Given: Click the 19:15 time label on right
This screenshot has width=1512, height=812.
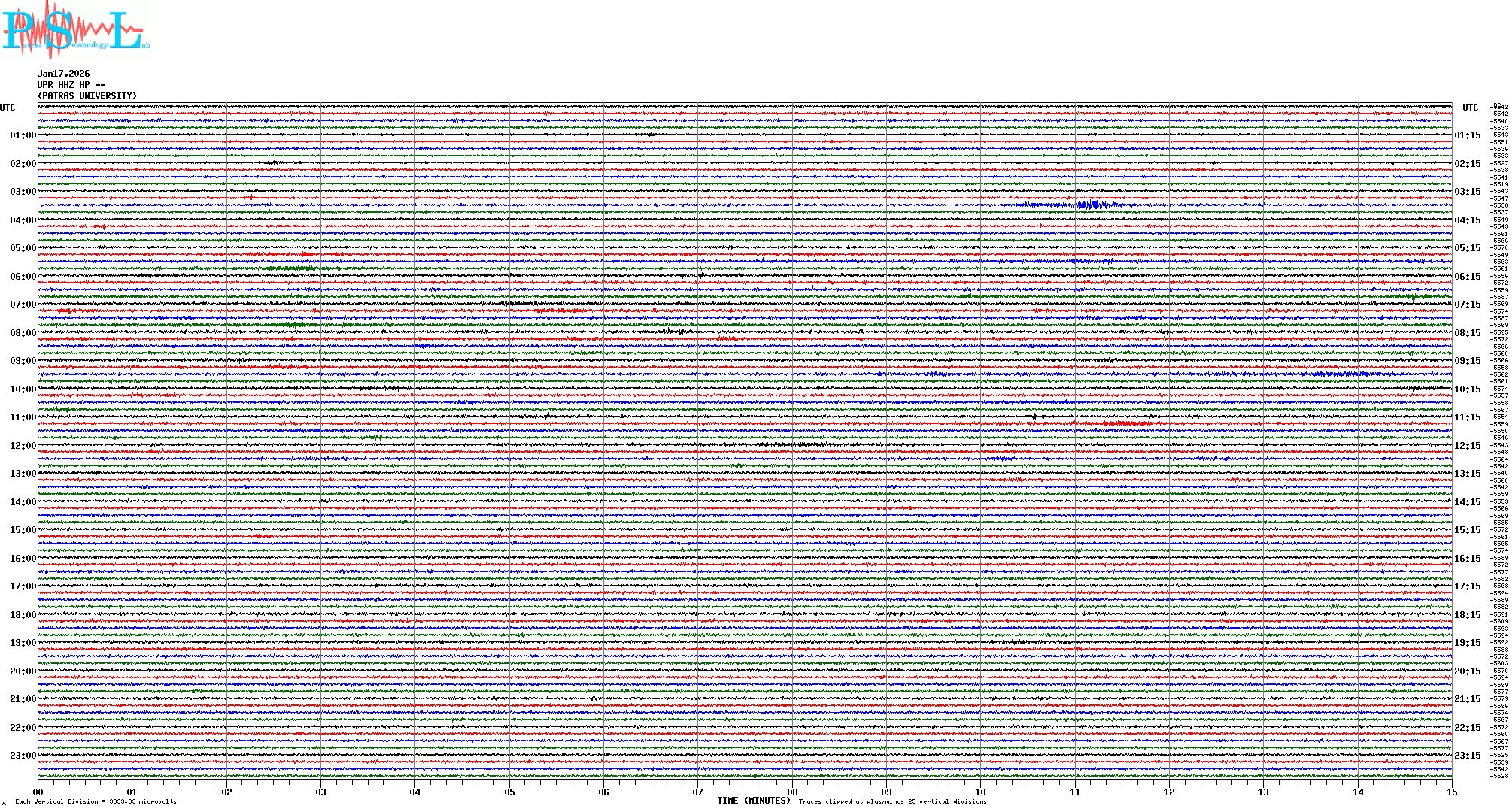Looking at the screenshot, I should click(x=1467, y=643).
